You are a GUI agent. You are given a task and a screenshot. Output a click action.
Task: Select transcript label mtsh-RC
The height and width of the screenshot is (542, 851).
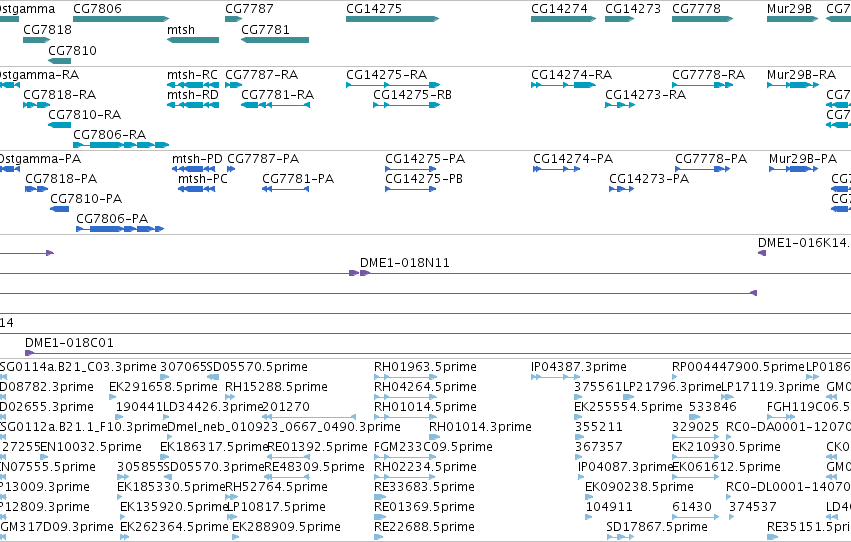tap(192, 75)
